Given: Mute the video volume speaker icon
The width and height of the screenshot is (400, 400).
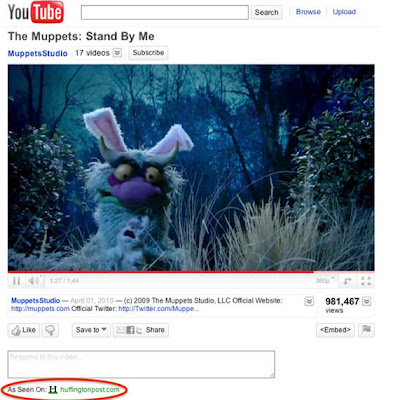Looking at the screenshot, I should pyautogui.click(x=33, y=281).
